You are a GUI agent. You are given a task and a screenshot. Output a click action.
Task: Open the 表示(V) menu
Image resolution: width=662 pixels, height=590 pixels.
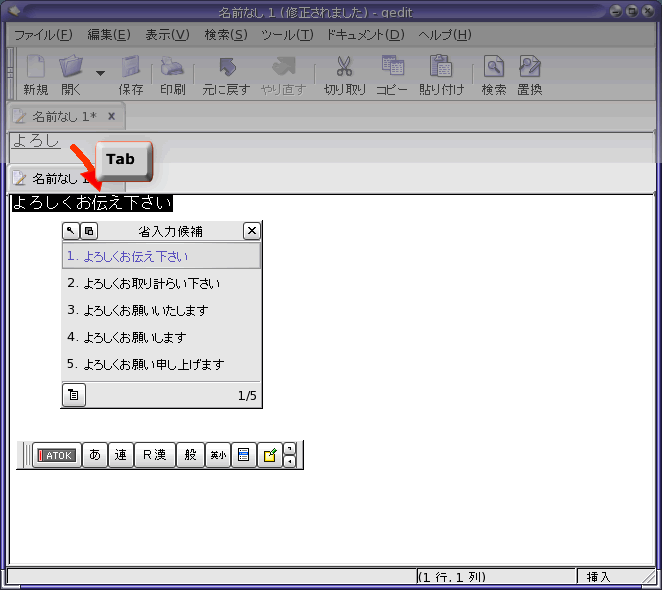167,35
